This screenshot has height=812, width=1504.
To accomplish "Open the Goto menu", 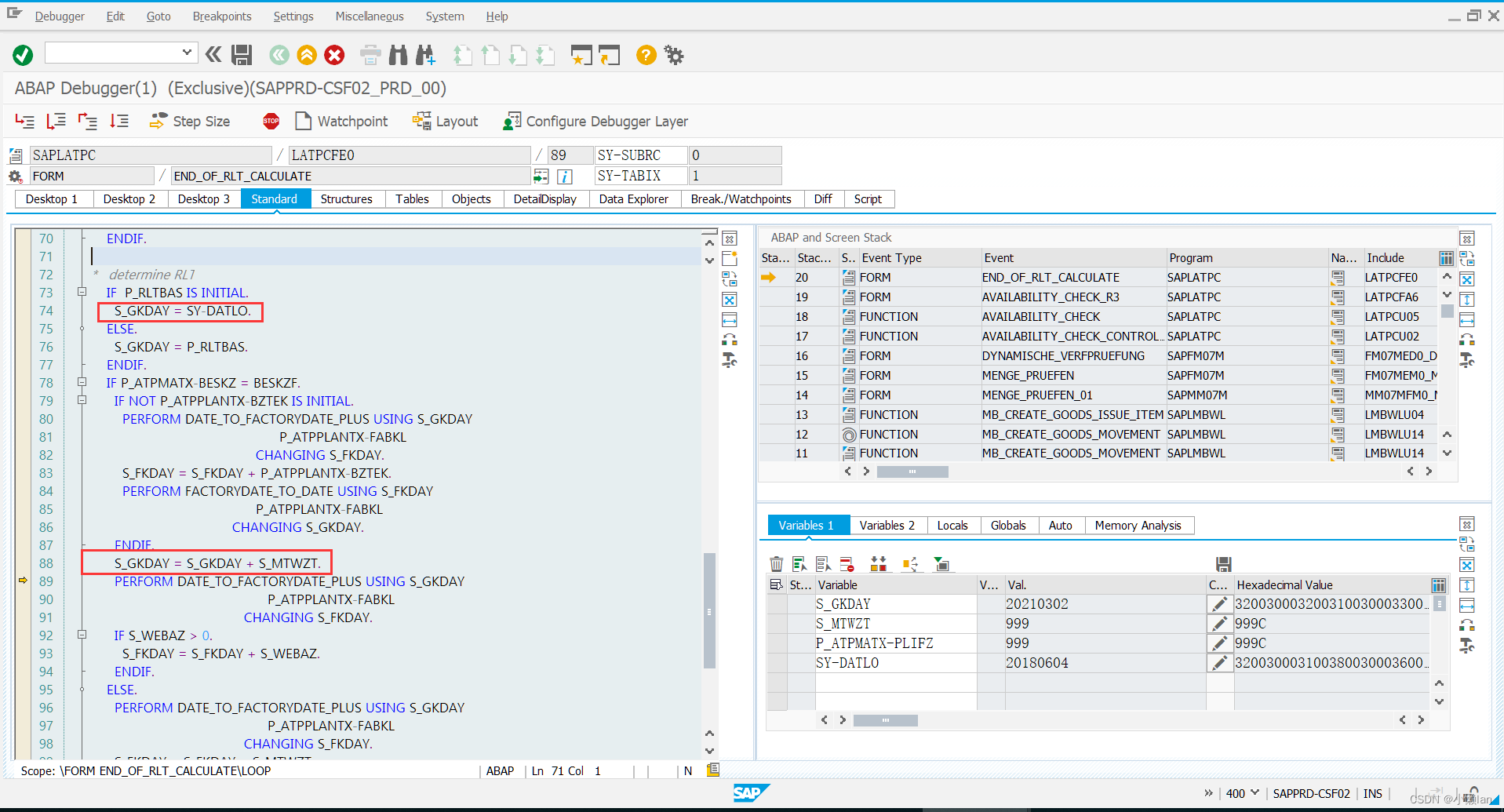I will click(x=158, y=16).
